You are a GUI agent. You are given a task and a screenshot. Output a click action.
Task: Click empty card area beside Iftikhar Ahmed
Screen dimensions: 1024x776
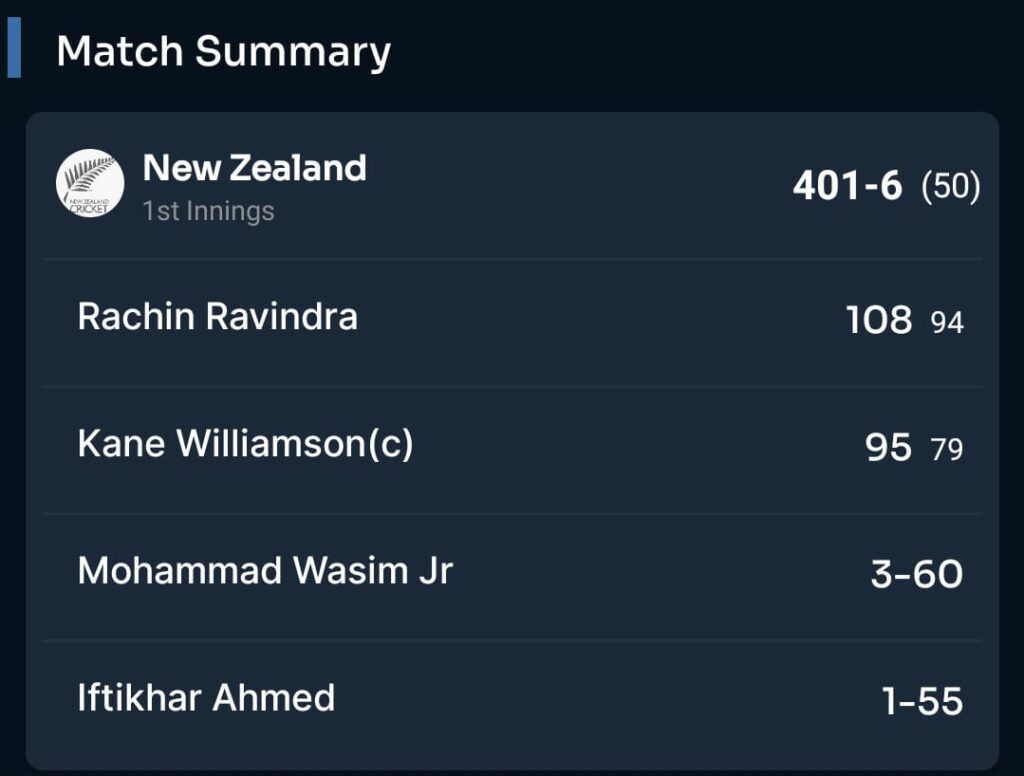point(607,699)
